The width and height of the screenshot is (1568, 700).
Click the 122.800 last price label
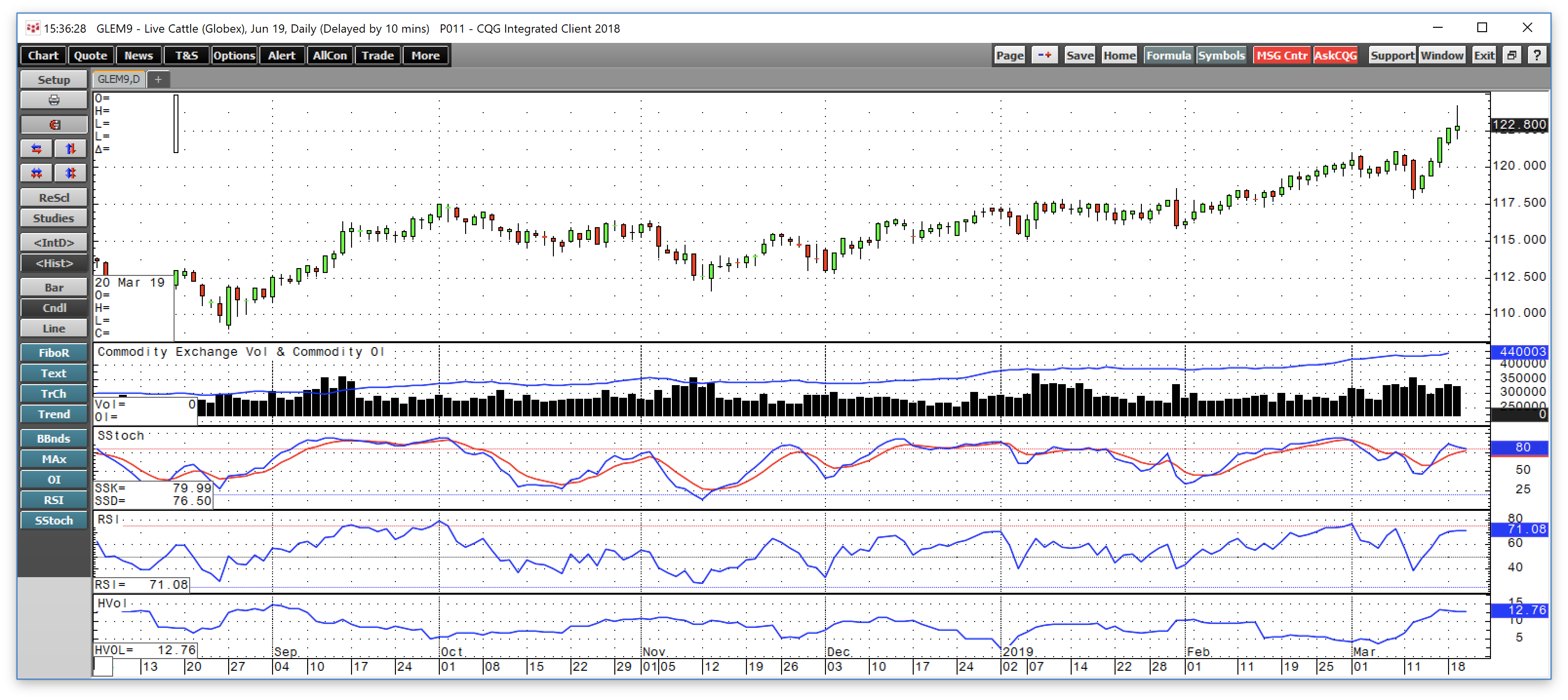[1518, 125]
